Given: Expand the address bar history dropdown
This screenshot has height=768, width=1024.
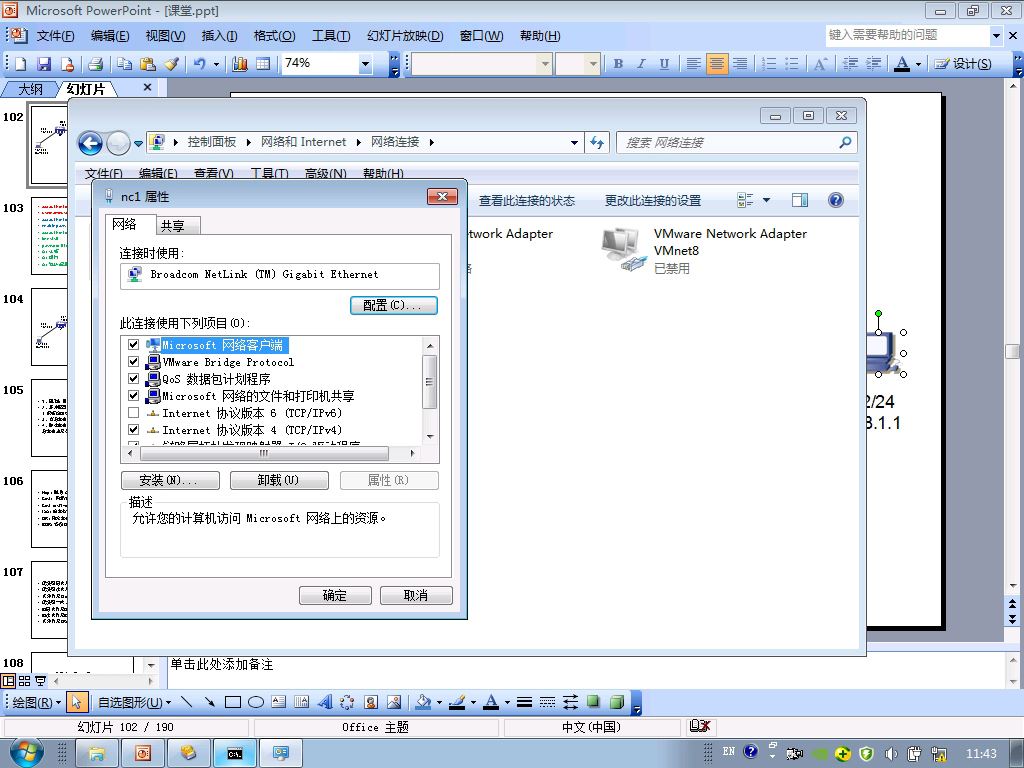Looking at the screenshot, I should pos(574,142).
